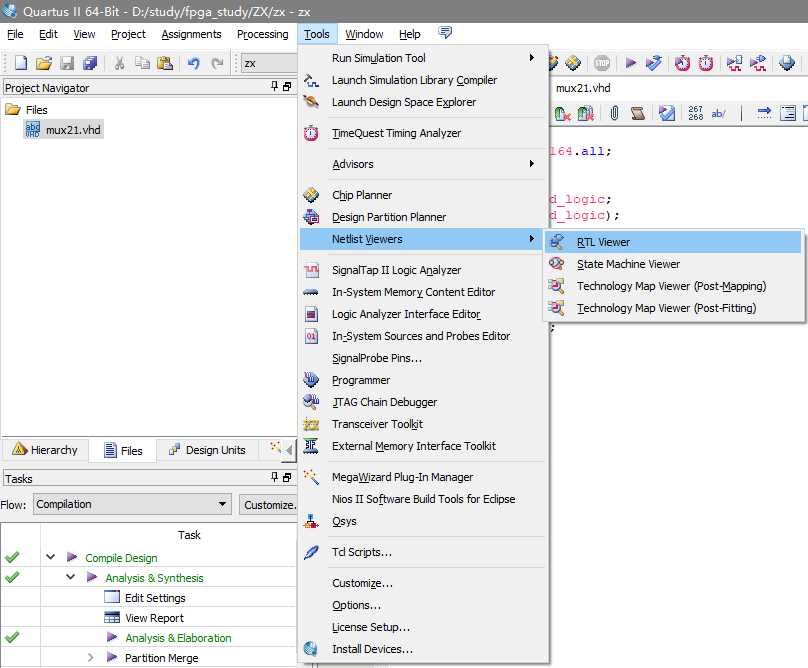
Task: Click the Stop Processing toolbar icon
Action: [602, 63]
